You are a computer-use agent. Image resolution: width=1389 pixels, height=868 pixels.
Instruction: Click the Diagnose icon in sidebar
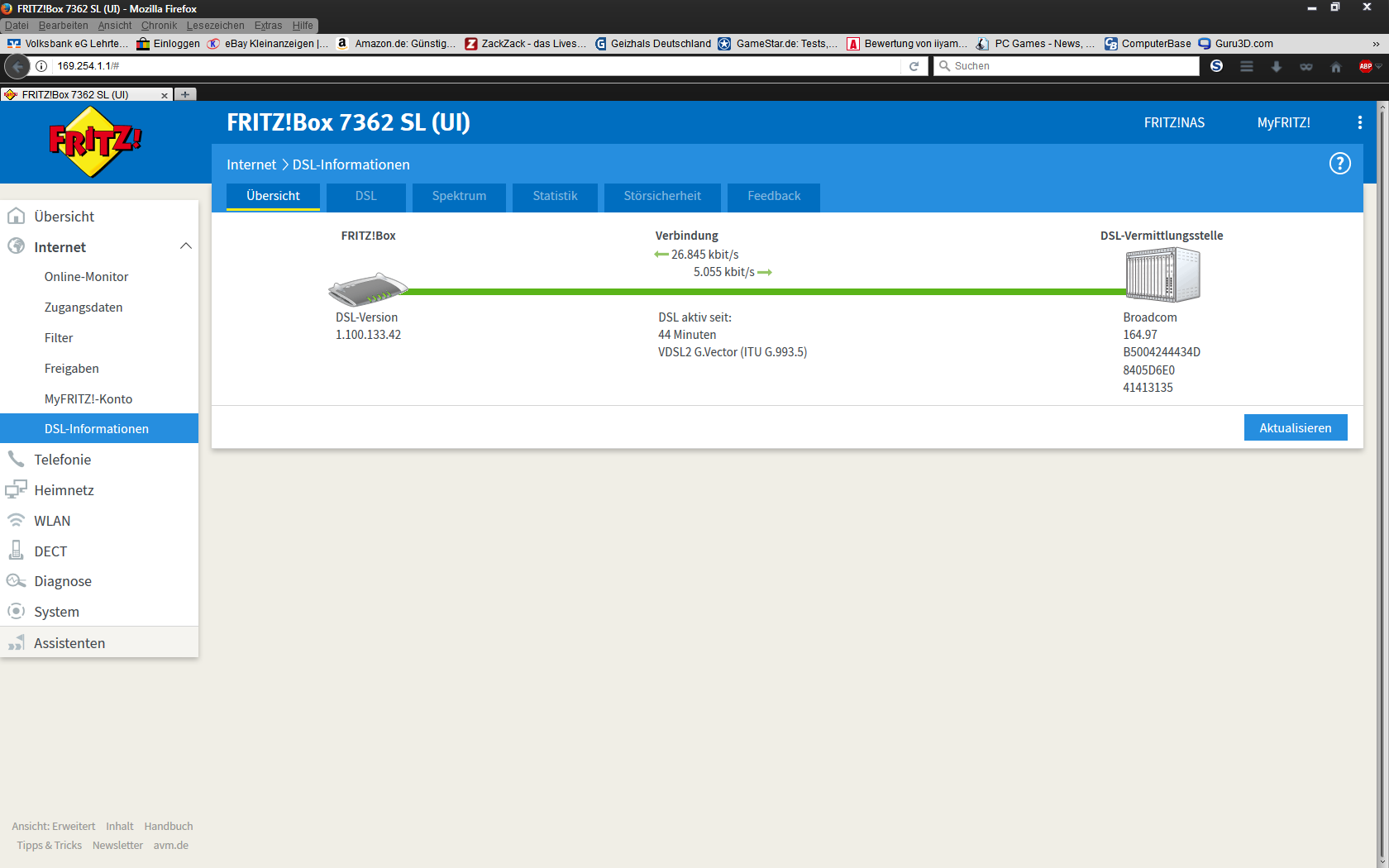pos(16,581)
